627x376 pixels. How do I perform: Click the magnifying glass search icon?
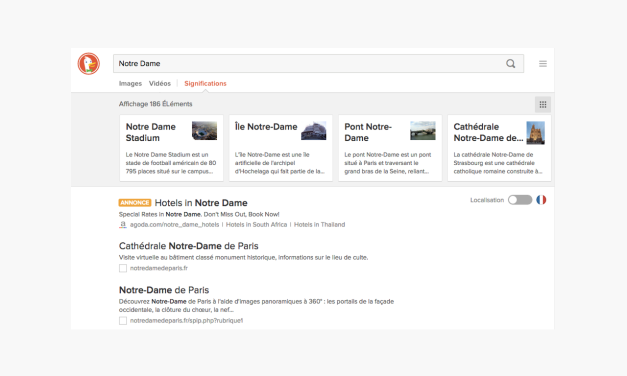pos(511,64)
